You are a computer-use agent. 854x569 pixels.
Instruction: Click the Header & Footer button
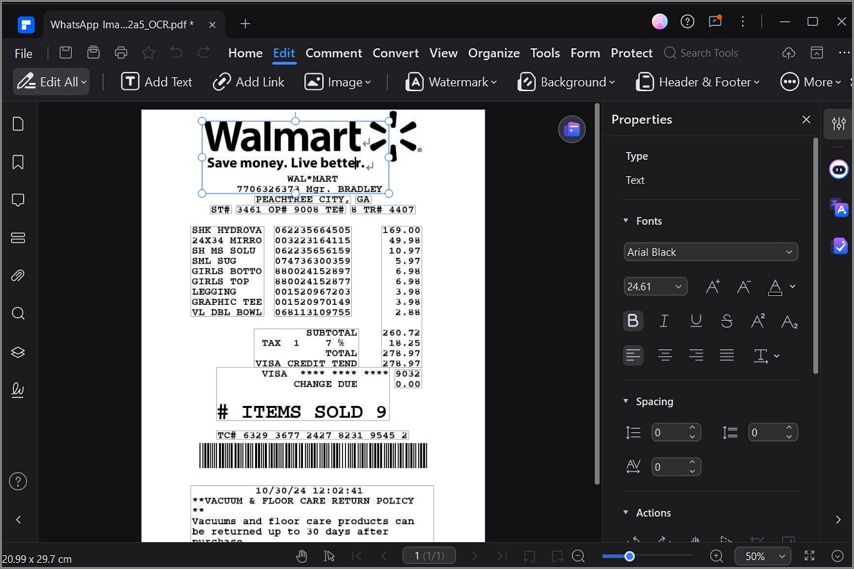(x=697, y=82)
